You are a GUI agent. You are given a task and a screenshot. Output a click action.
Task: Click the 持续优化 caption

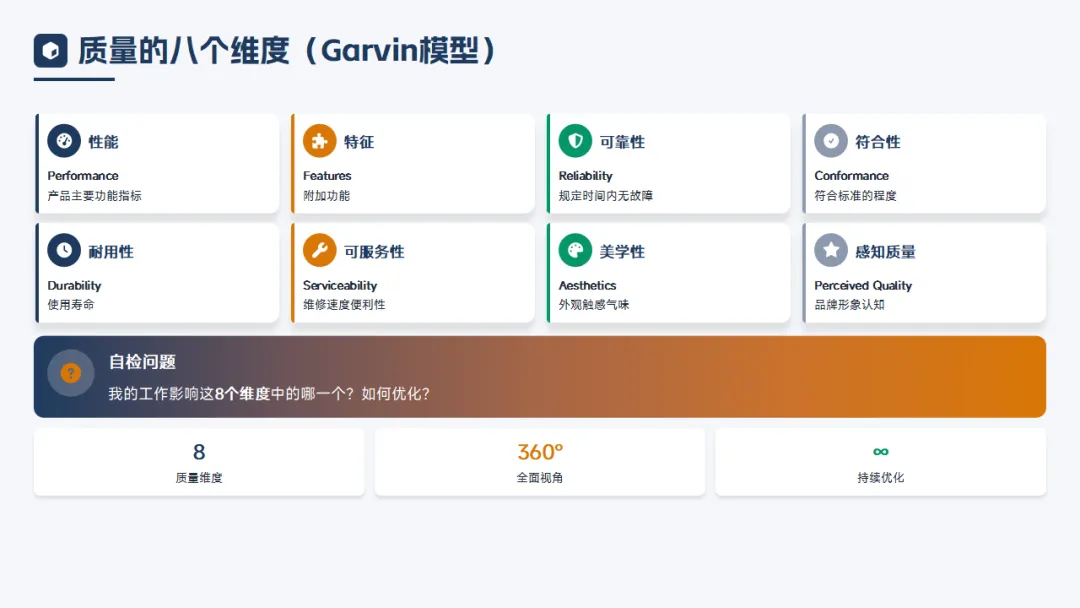pos(880,477)
